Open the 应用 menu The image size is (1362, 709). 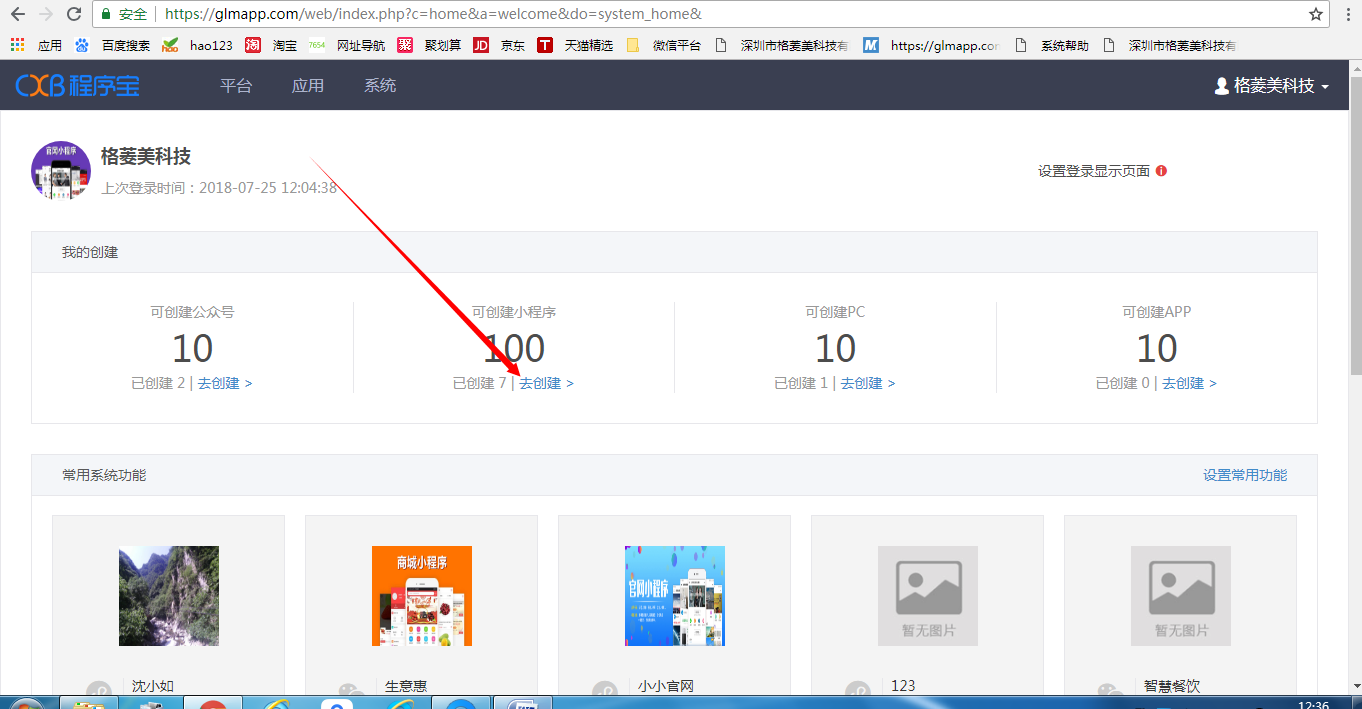pos(308,86)
